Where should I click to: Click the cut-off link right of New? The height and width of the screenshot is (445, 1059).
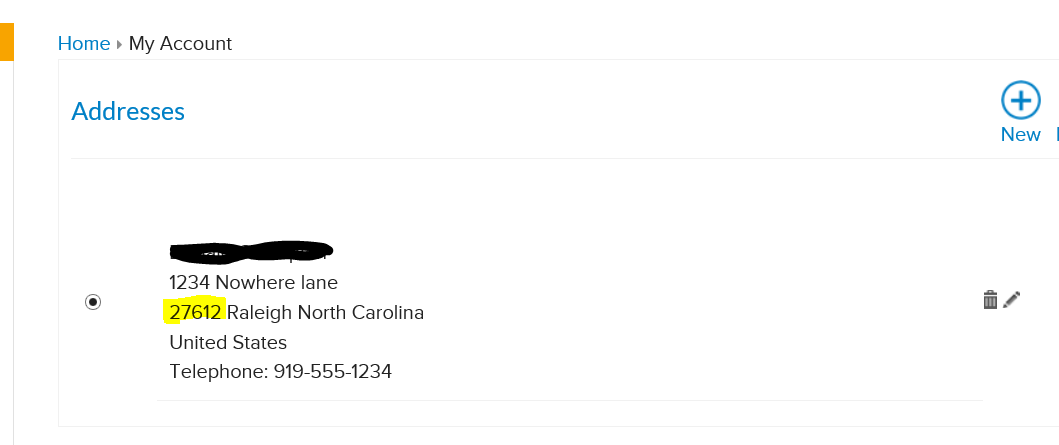pyautogui.click(x=1055, y=134)
